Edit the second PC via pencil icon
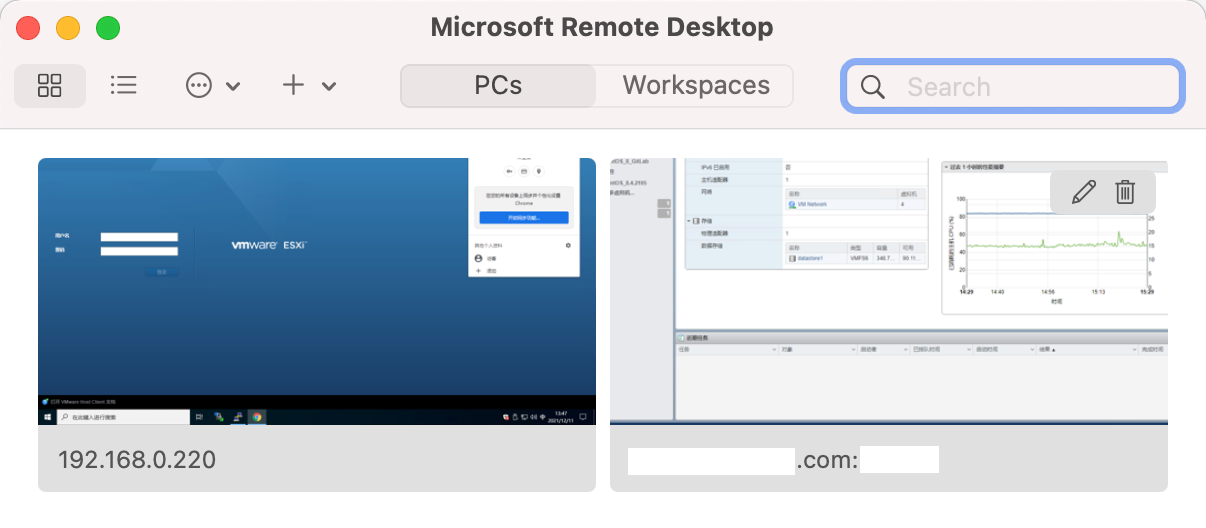 [x=1084, y=192]
